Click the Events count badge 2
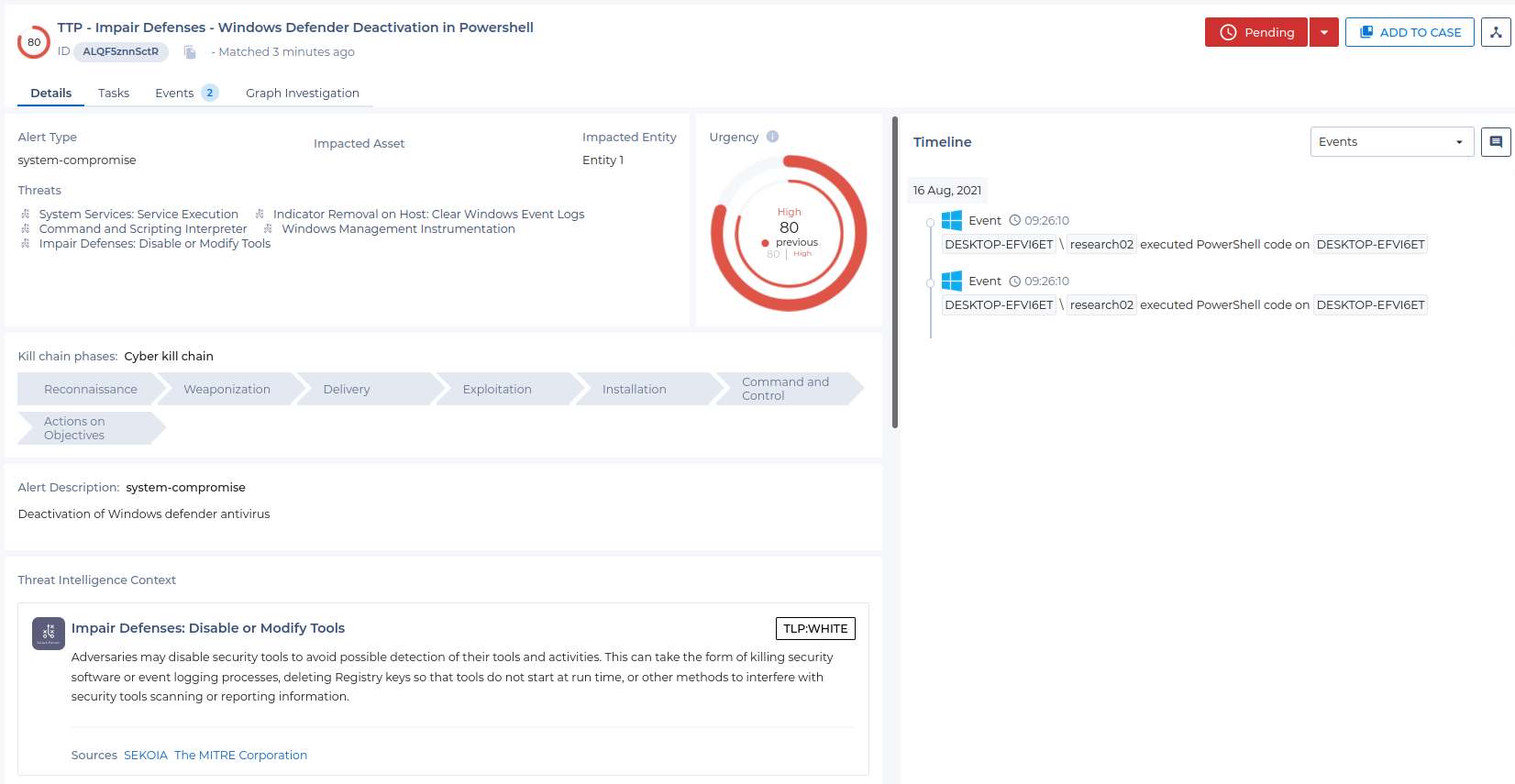 coord(209,93)
